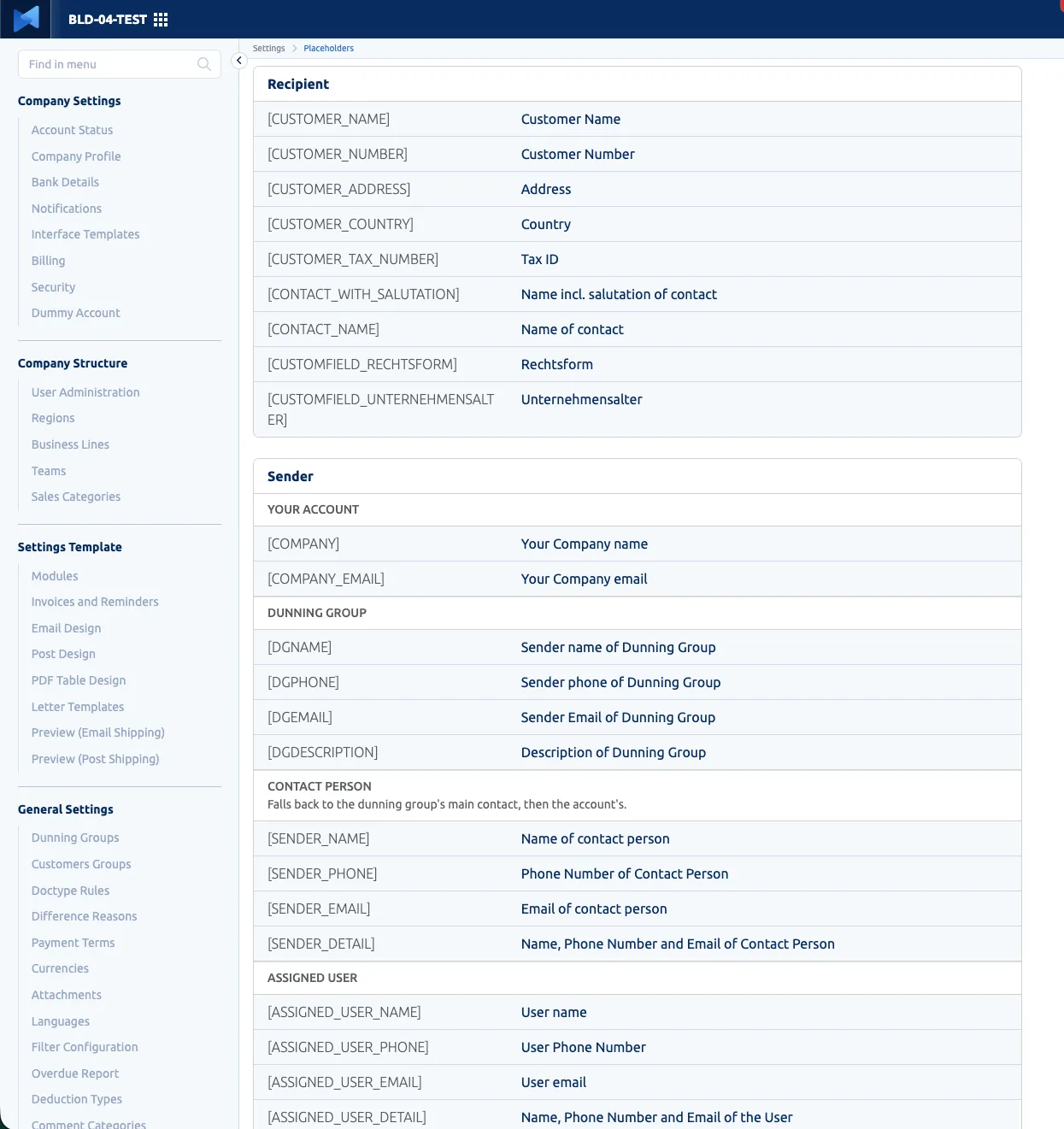Viewport: 1064px width, 1129px height.
Task: Go to Payment Terms
Action: 73,943
